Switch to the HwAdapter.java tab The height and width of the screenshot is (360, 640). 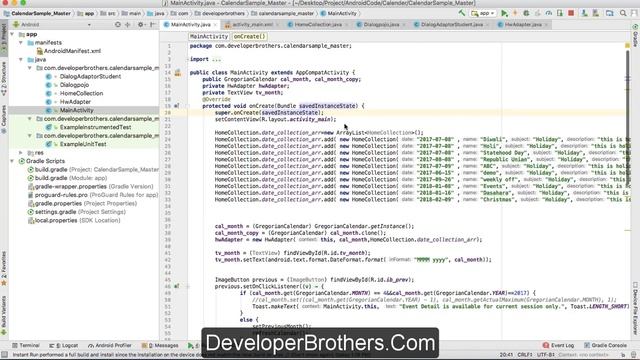point(523,24)
